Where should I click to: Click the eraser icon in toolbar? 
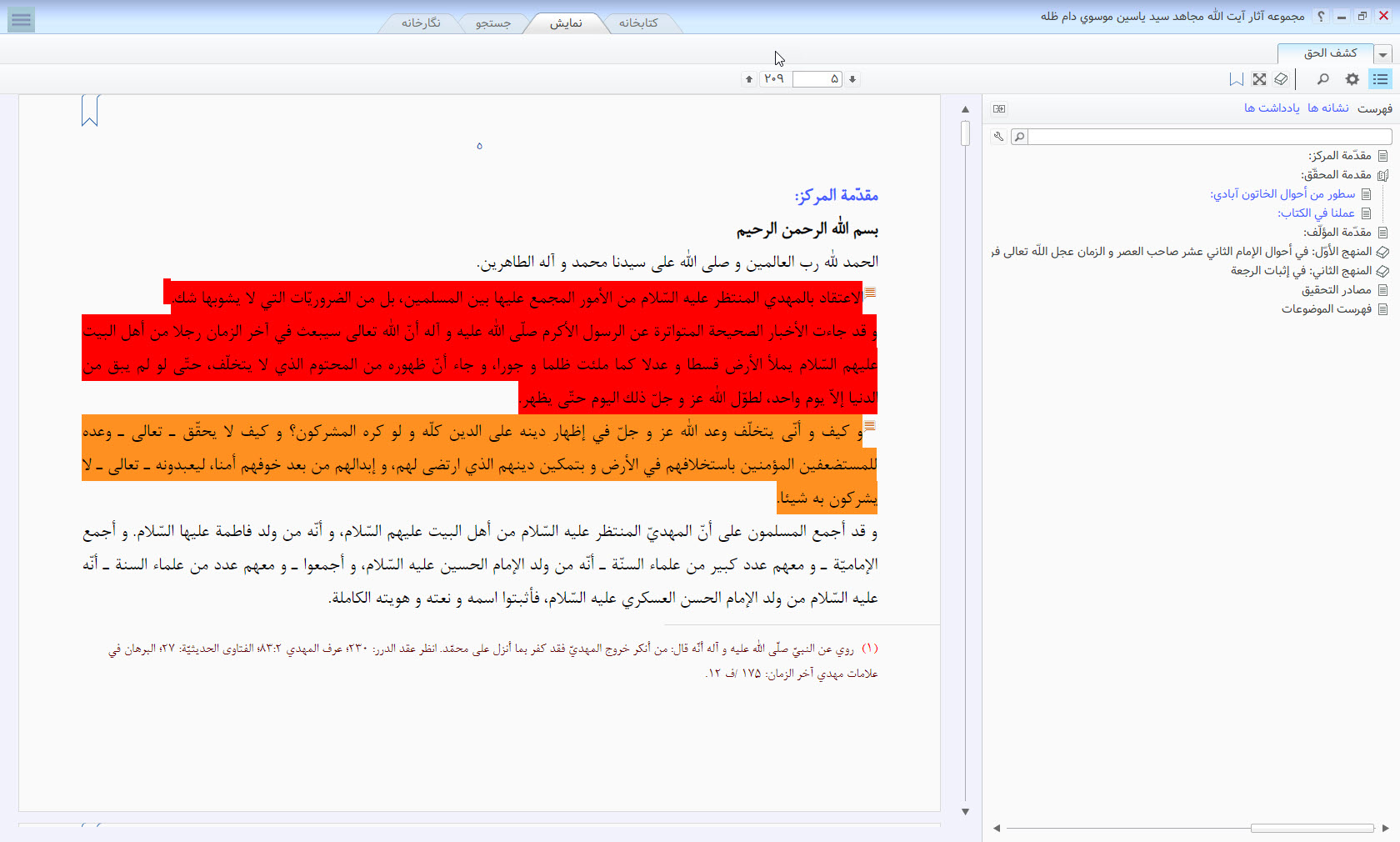click(x=1281, y=79)
